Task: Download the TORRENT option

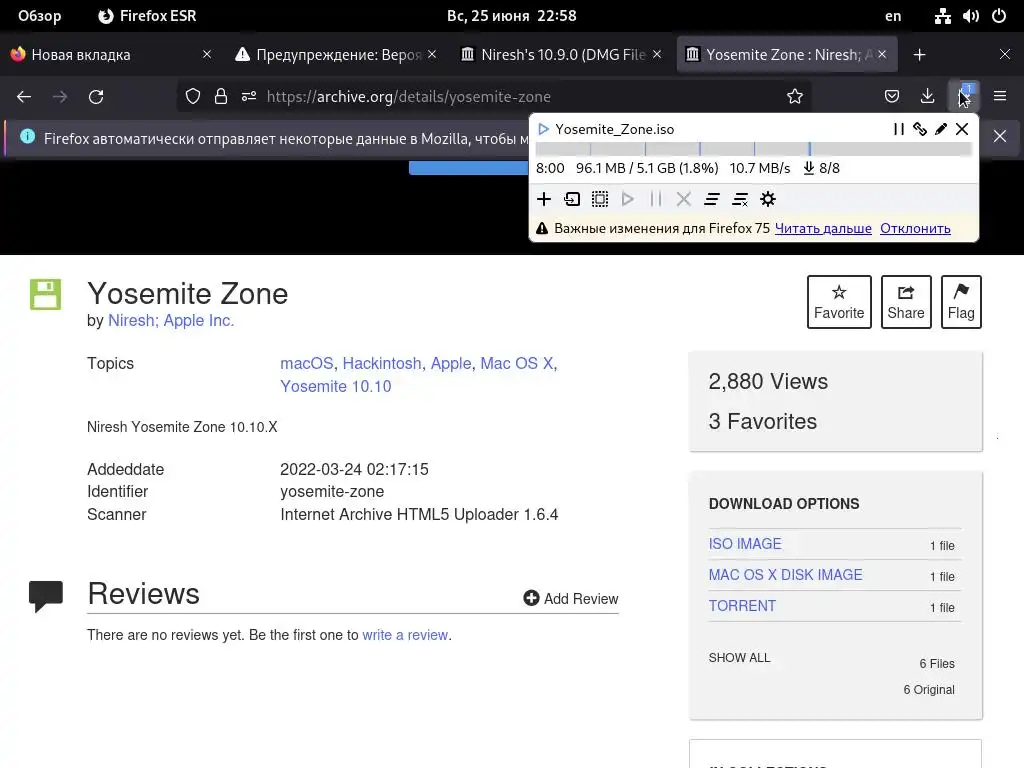Action: point(743,606)
